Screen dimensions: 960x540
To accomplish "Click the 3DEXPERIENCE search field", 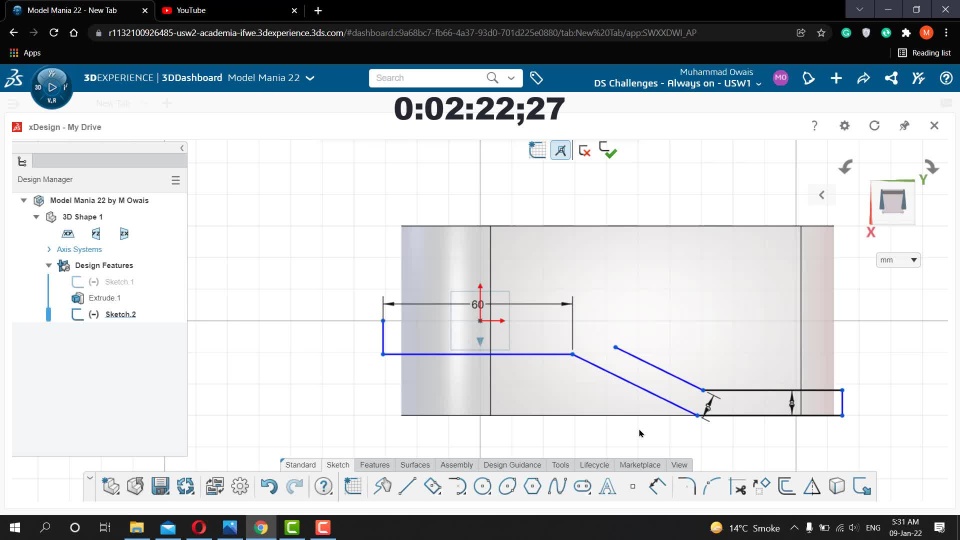I will tap(429, 78).
